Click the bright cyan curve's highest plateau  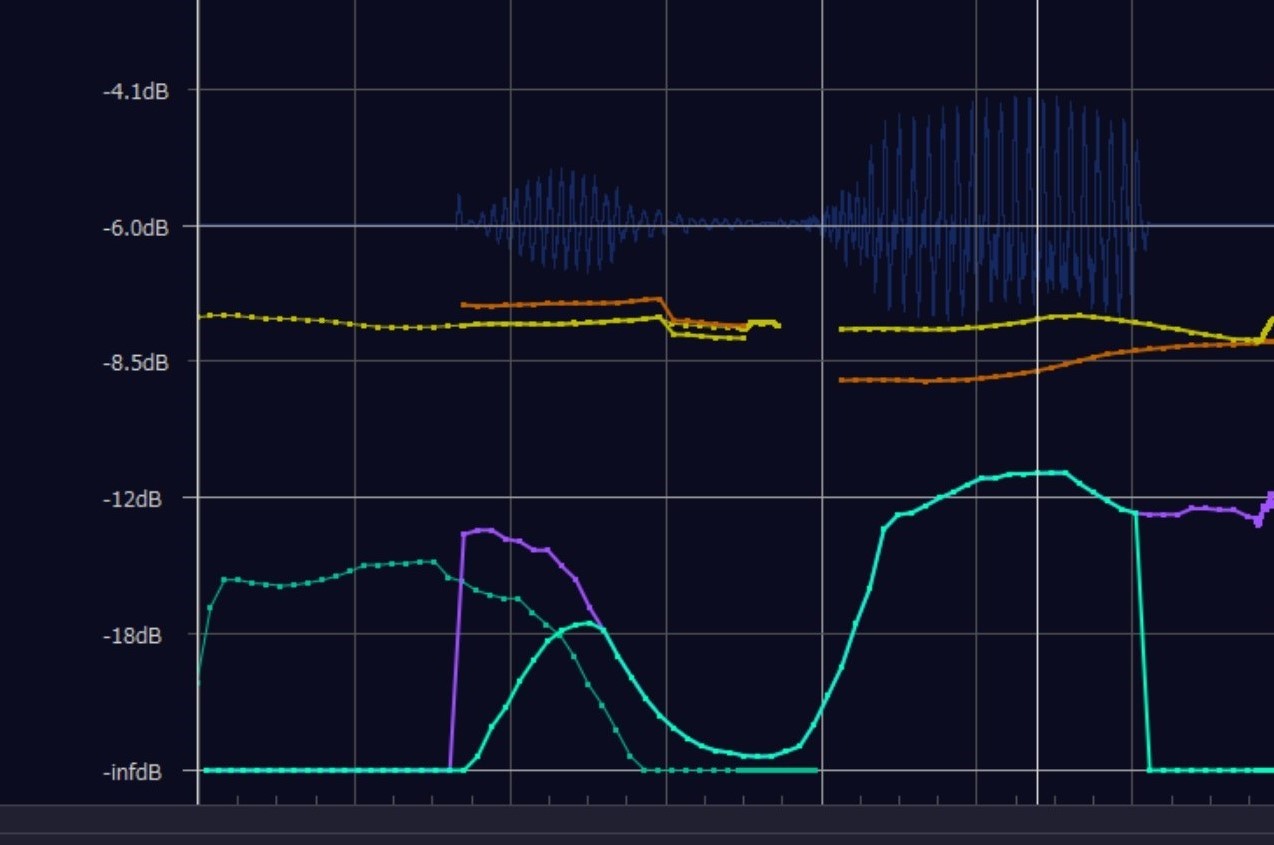(x=1035, y=473)
